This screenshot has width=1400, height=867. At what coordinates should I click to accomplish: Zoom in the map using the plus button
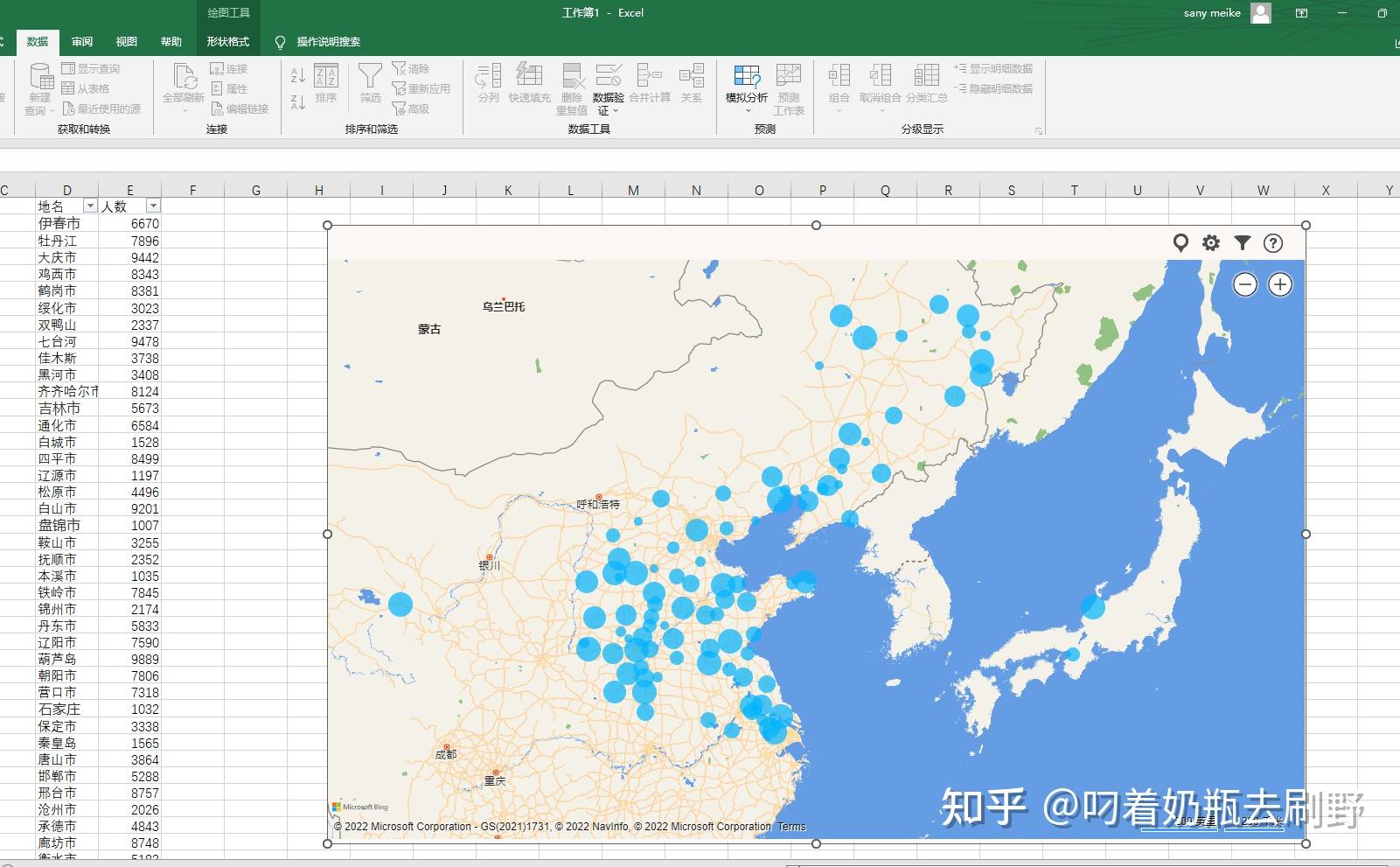coord(1280,284)
